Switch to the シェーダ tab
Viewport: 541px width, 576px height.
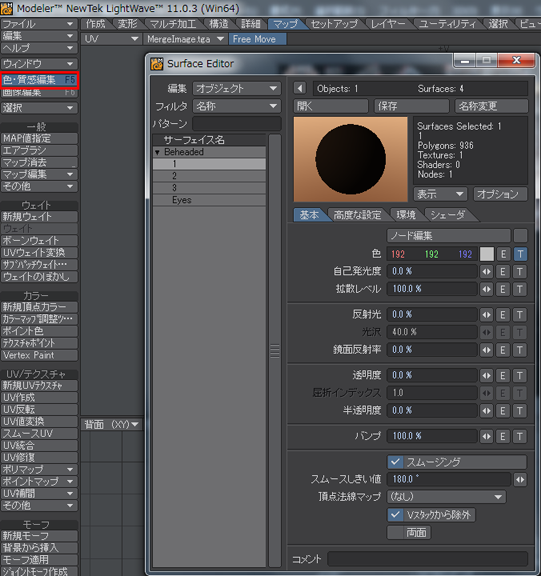pyautogui.click(x=447, y=215)
